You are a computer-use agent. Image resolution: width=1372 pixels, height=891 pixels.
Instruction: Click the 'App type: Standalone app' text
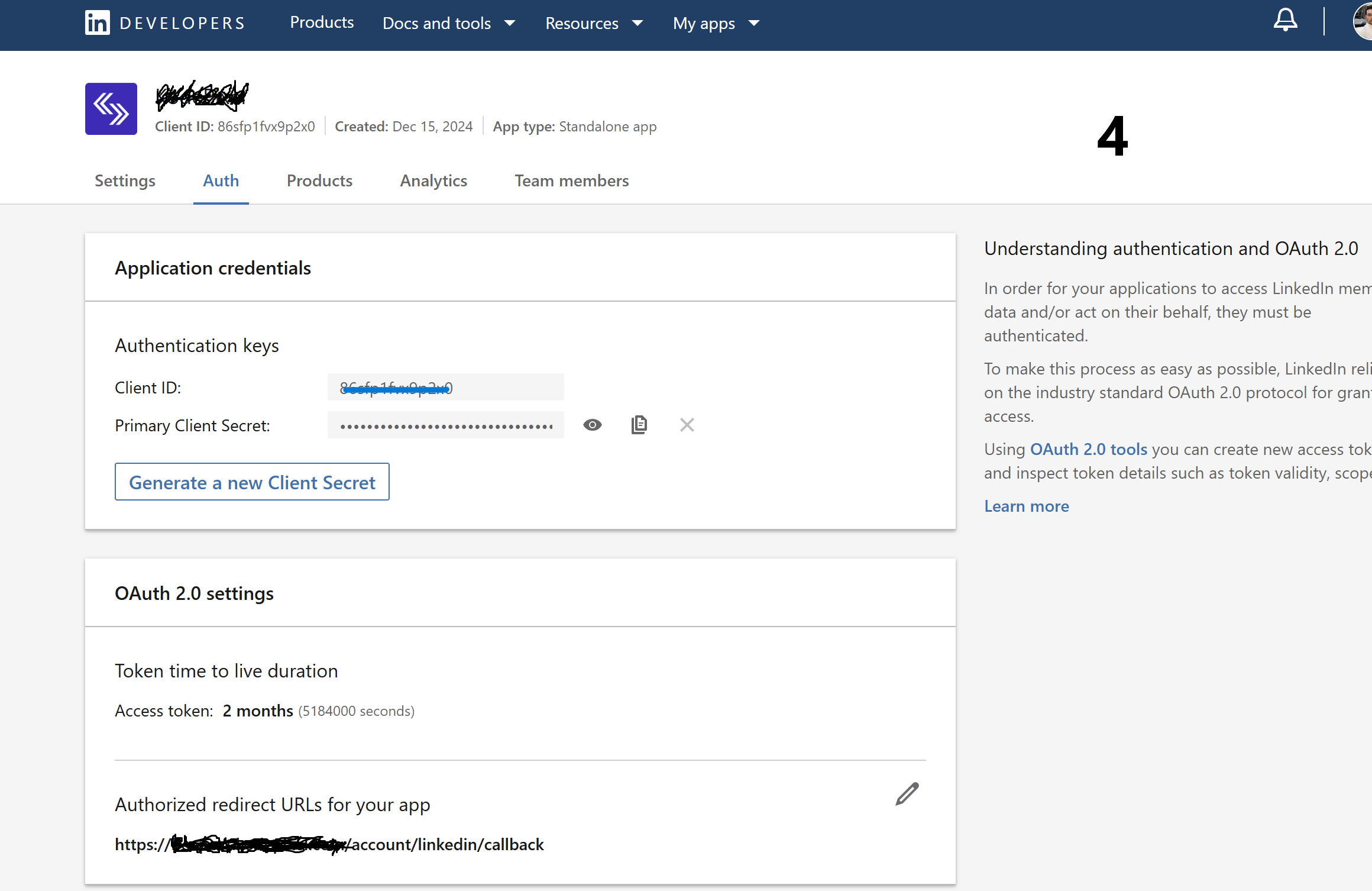pyautogui.click(x=575, y=127)
